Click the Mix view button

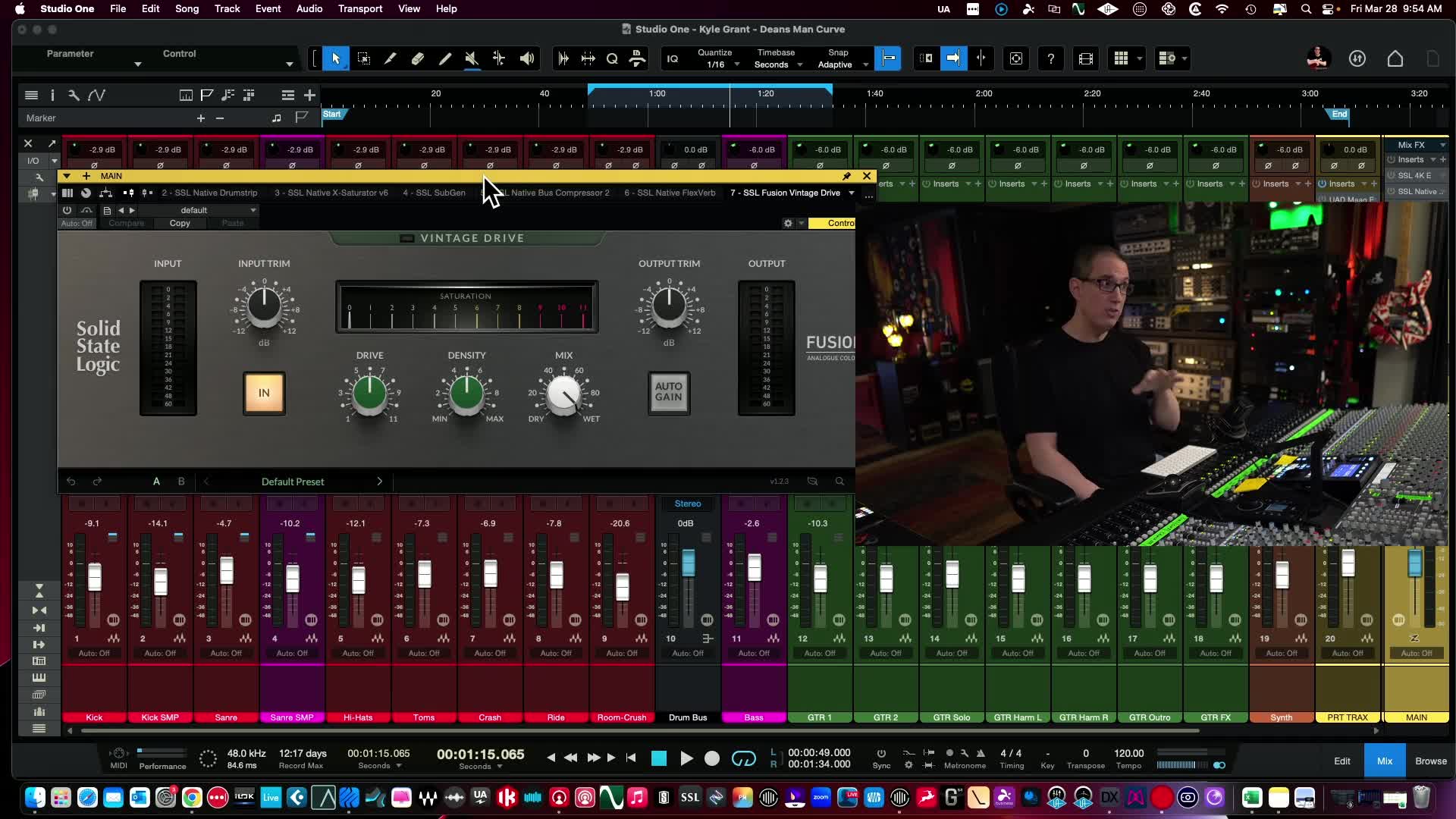(1385, 761)
